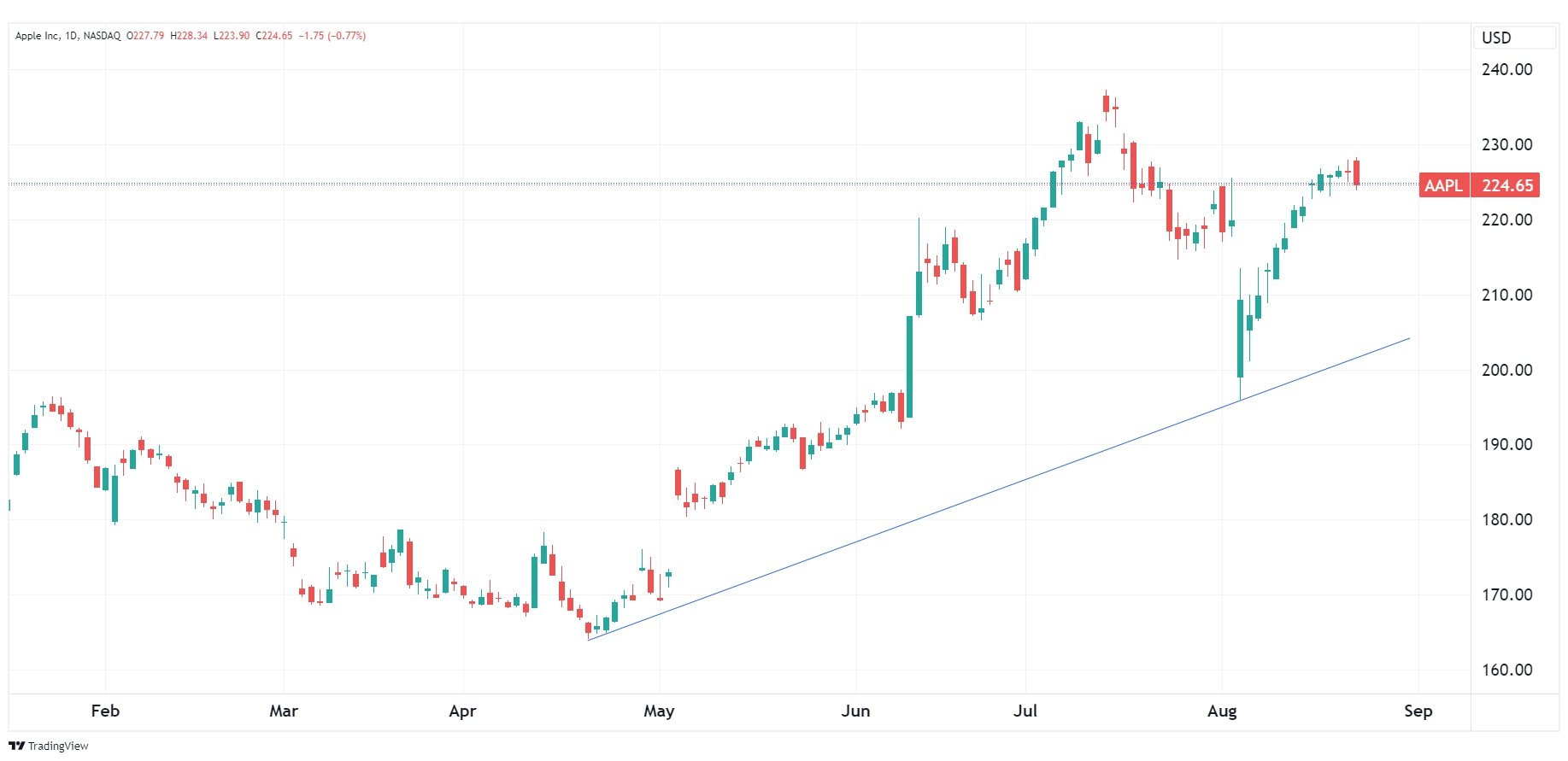The height and width of the screenshot is (761, 1568).
Task: Click the 230.00 price axis label
Action: [1506, 144]
